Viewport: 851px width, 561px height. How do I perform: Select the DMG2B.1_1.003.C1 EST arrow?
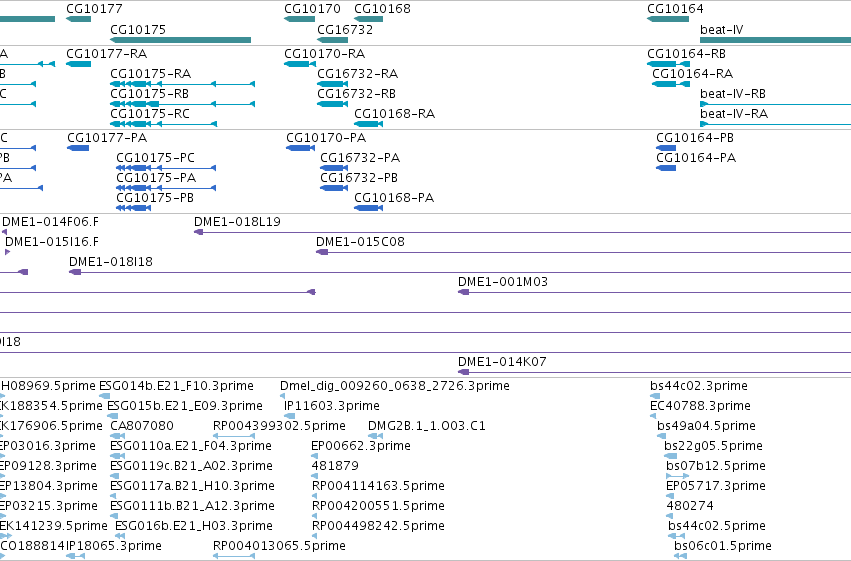click(x=375, y=436)
